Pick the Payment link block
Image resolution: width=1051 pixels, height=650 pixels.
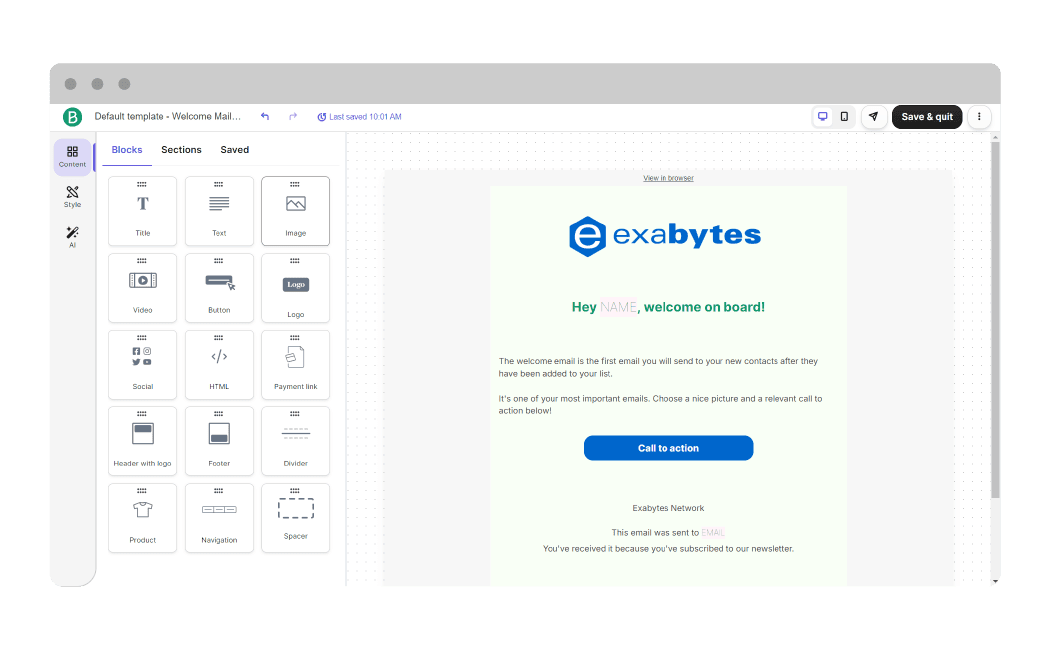(296, 364)
